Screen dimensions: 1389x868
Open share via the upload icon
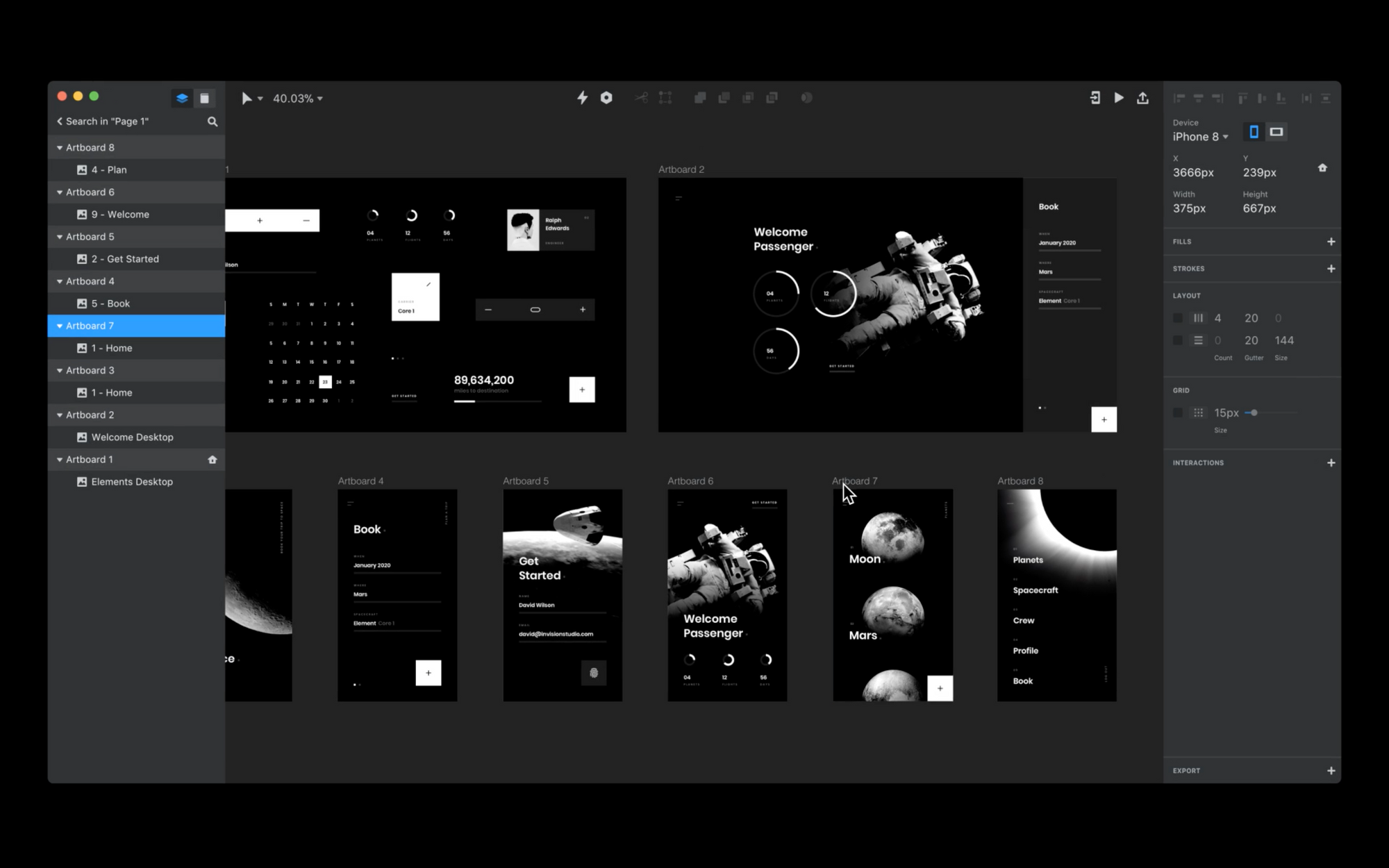pos(1143,98)
